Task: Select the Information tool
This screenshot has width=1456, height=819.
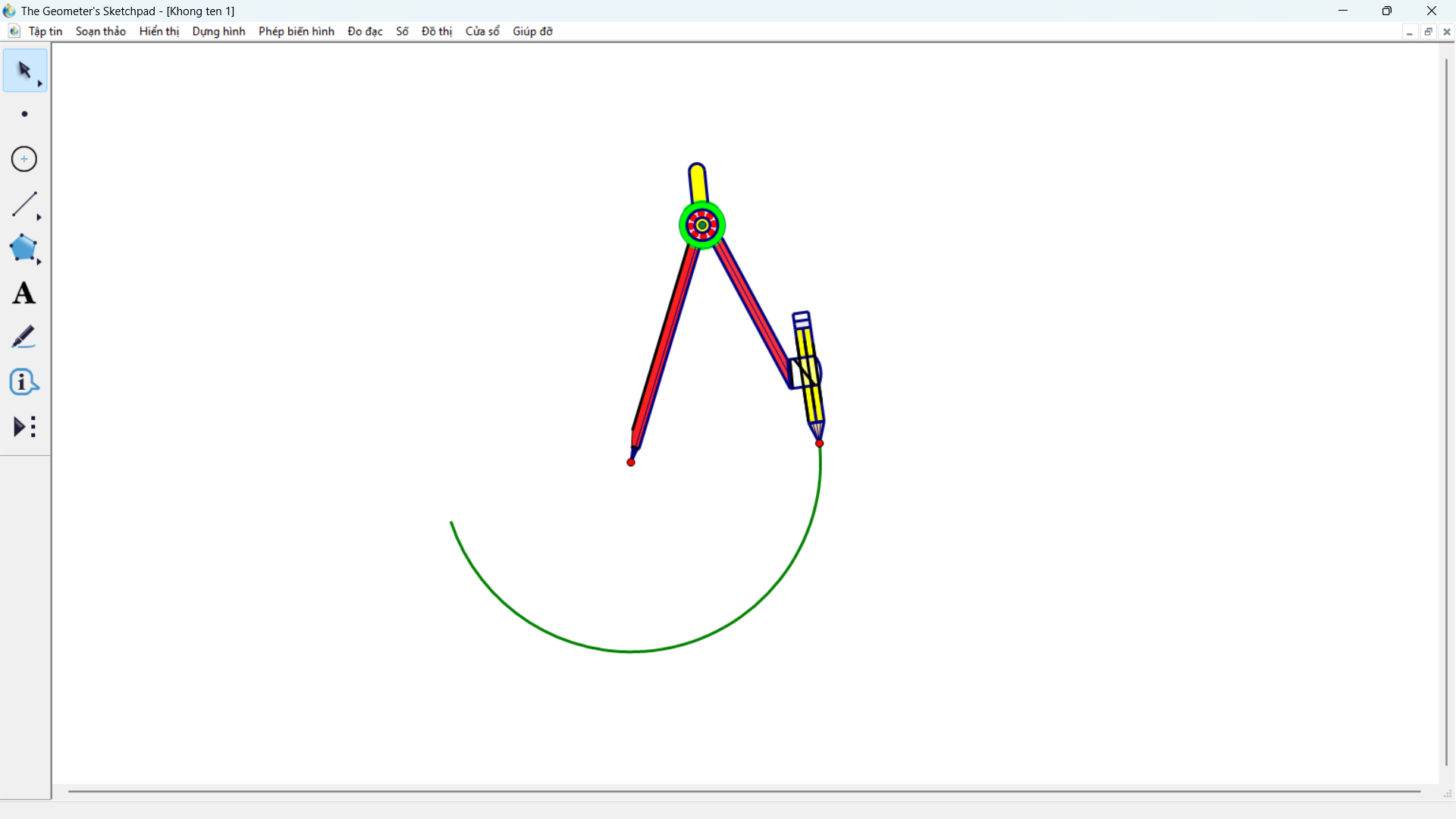Action: coord(24,382)
